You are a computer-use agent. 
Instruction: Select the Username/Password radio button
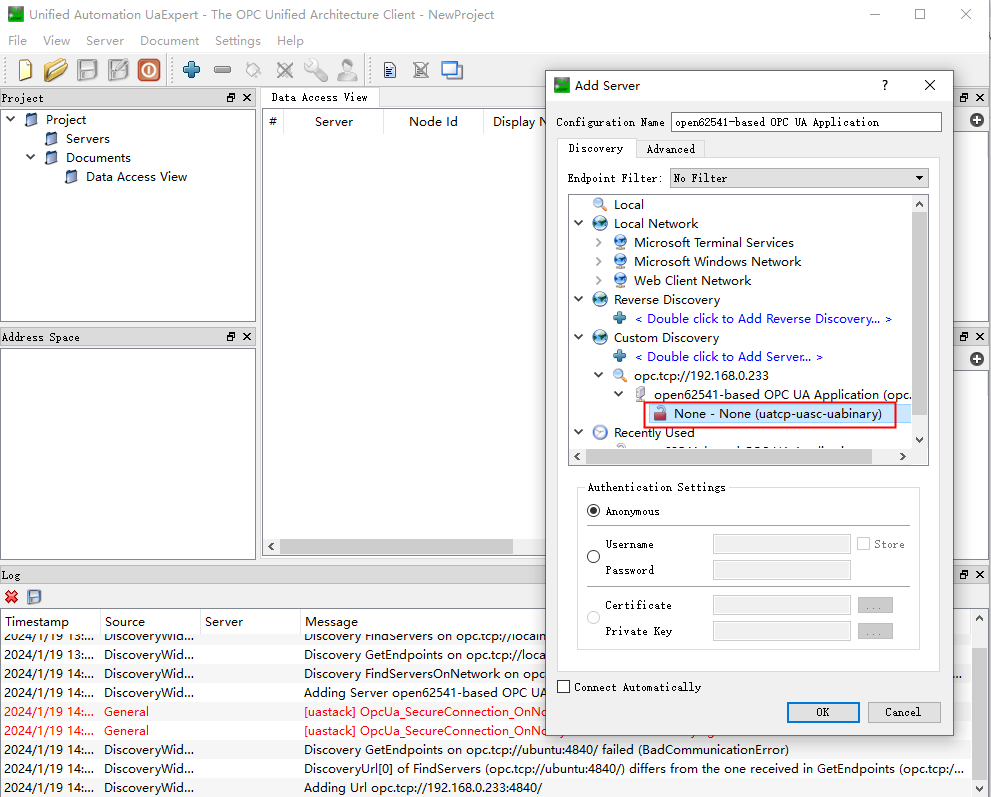pyautogui.click(x=593, y=557)
